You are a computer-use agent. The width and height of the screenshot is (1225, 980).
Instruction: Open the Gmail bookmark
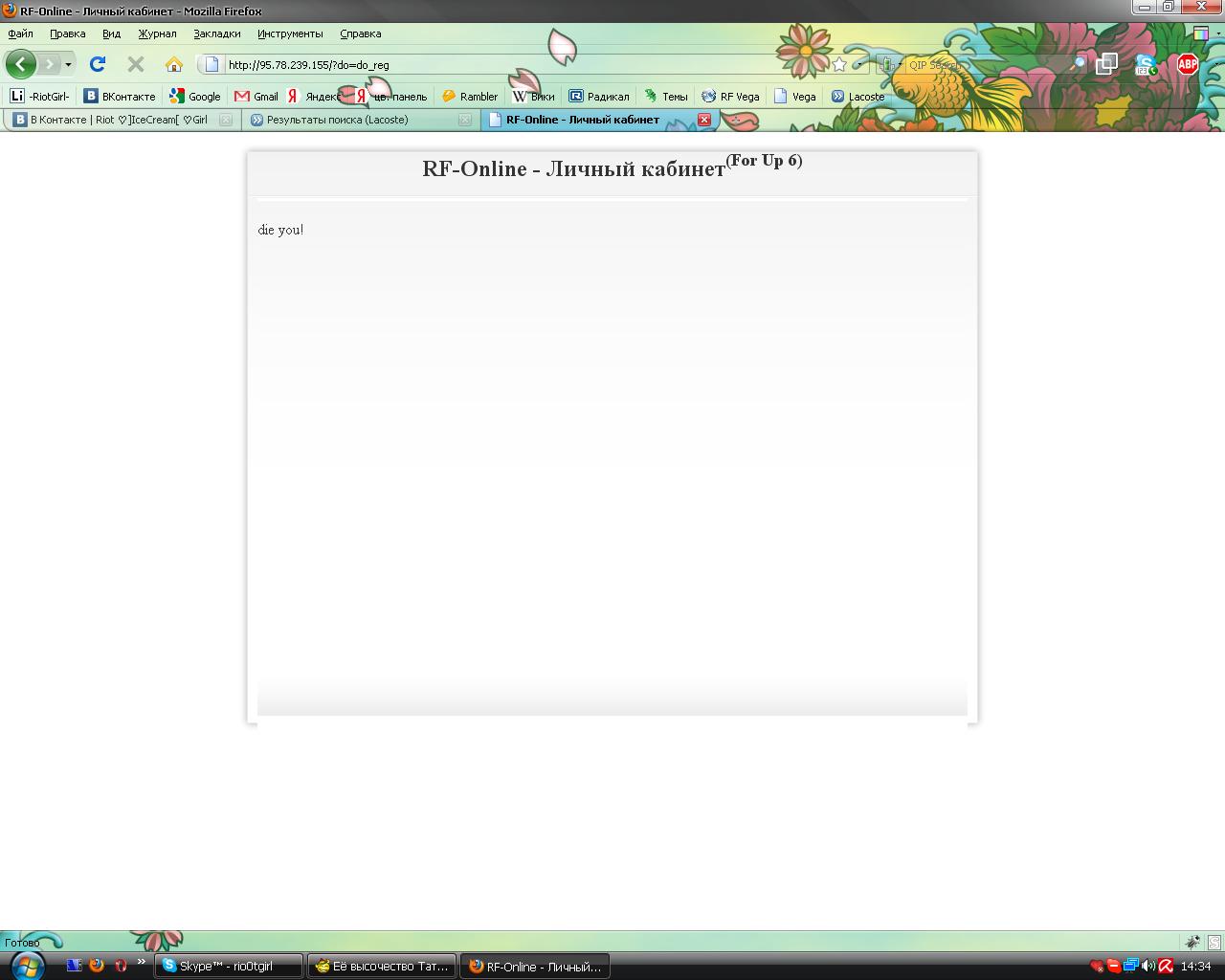256,96
